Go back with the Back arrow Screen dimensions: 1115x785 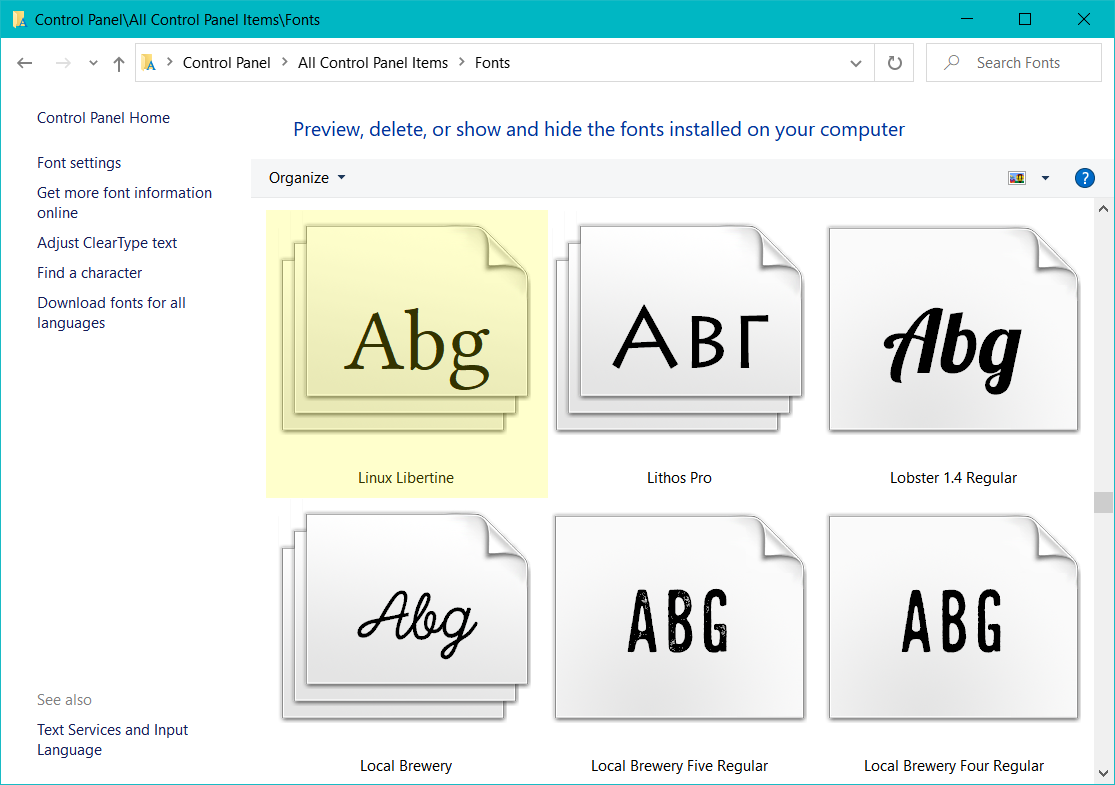25,63
